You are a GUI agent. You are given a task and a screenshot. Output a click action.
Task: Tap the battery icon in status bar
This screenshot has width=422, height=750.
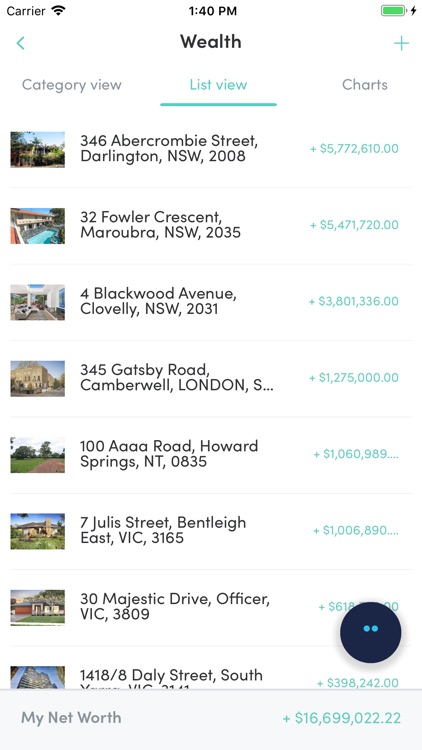394,11
